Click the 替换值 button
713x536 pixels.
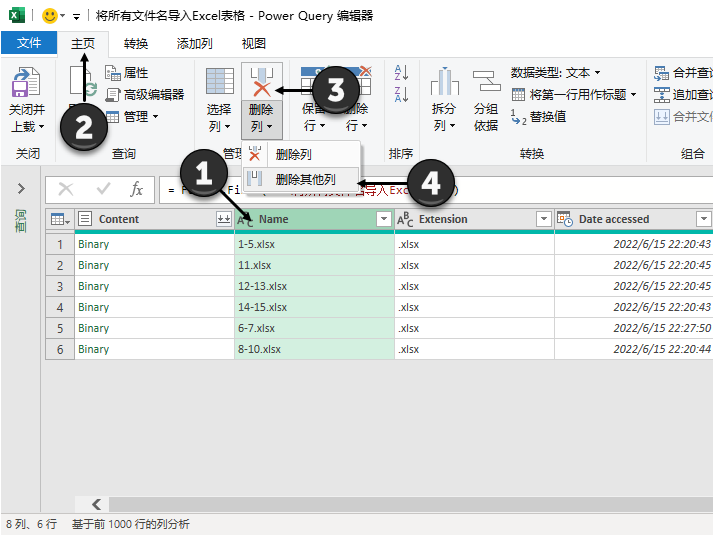[538, 117]
